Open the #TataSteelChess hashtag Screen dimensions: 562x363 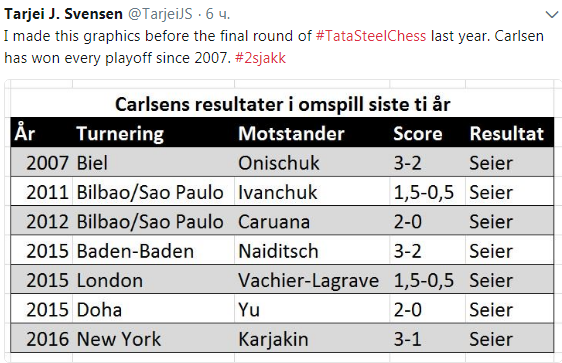pos(371,36)
